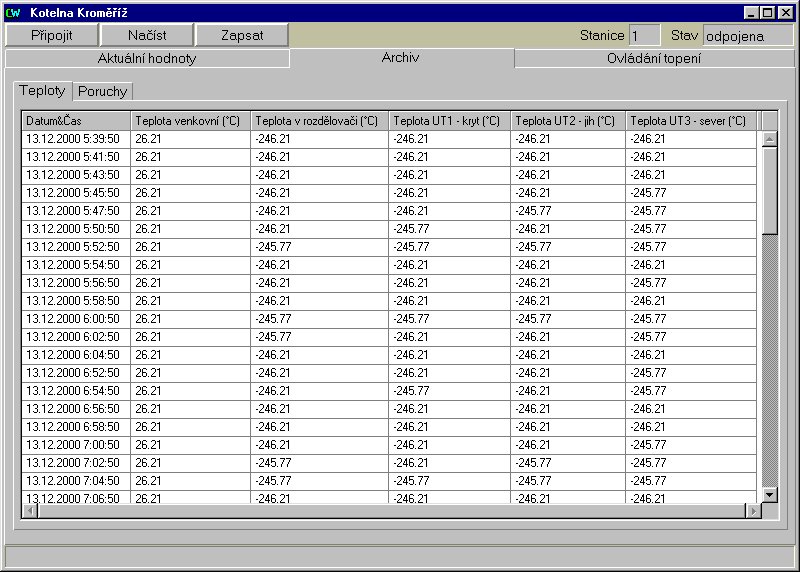Click the Stanice number input field

point(643,36)
